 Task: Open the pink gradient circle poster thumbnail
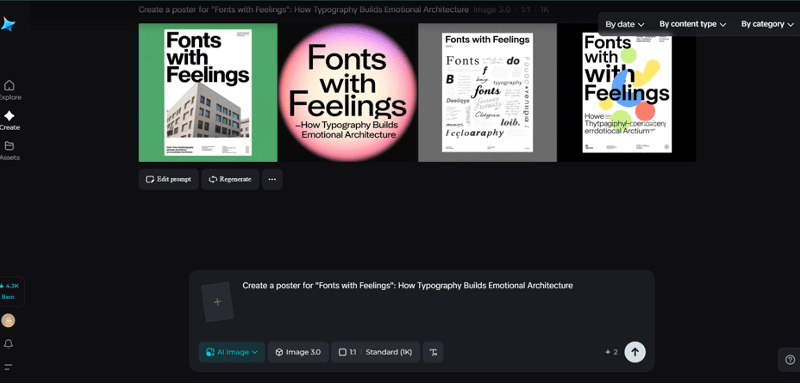point(347,92)
